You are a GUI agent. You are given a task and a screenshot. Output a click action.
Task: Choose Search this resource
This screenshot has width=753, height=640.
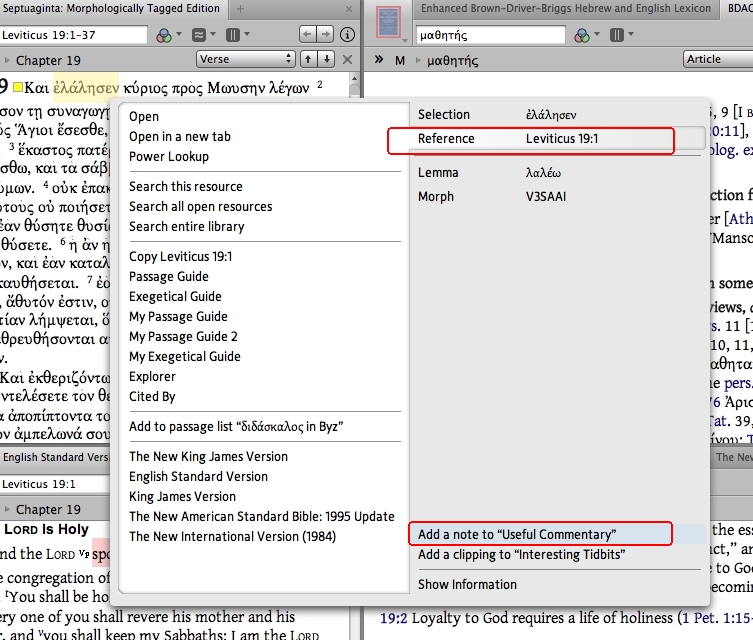coord(185,187)
